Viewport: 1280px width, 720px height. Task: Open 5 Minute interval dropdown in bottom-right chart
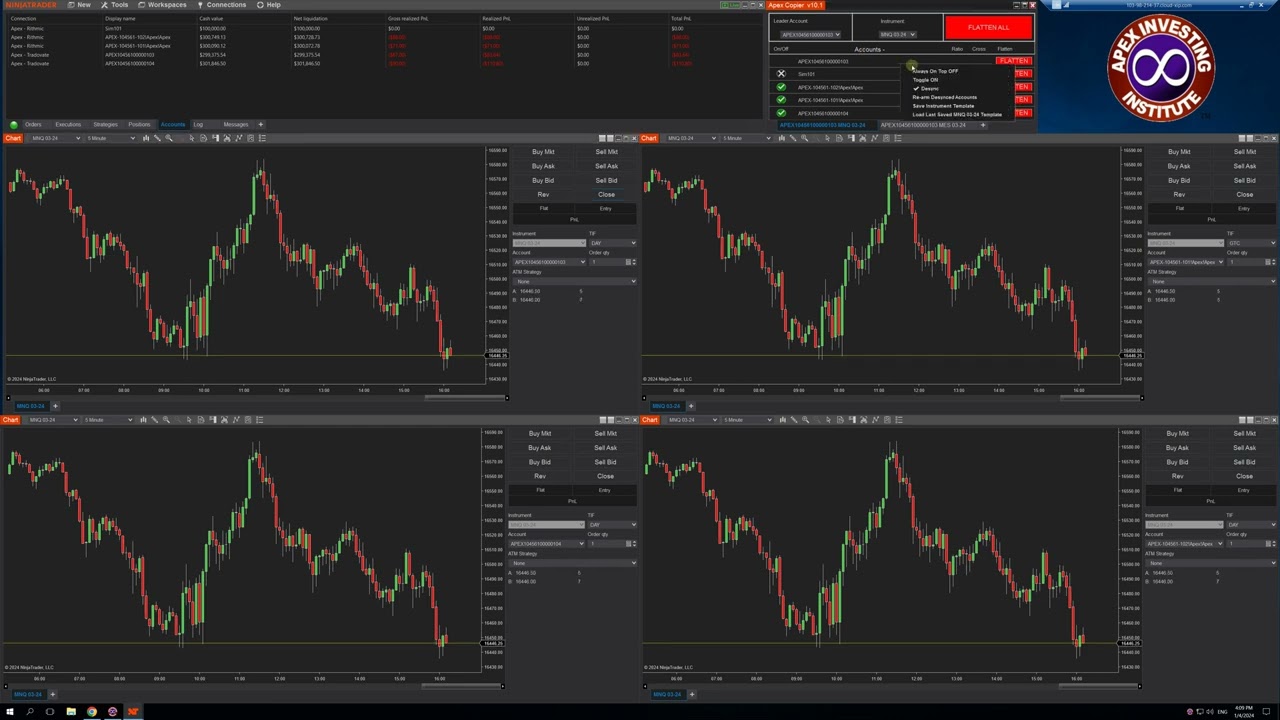pyautogui.click(x=746, y=420)
